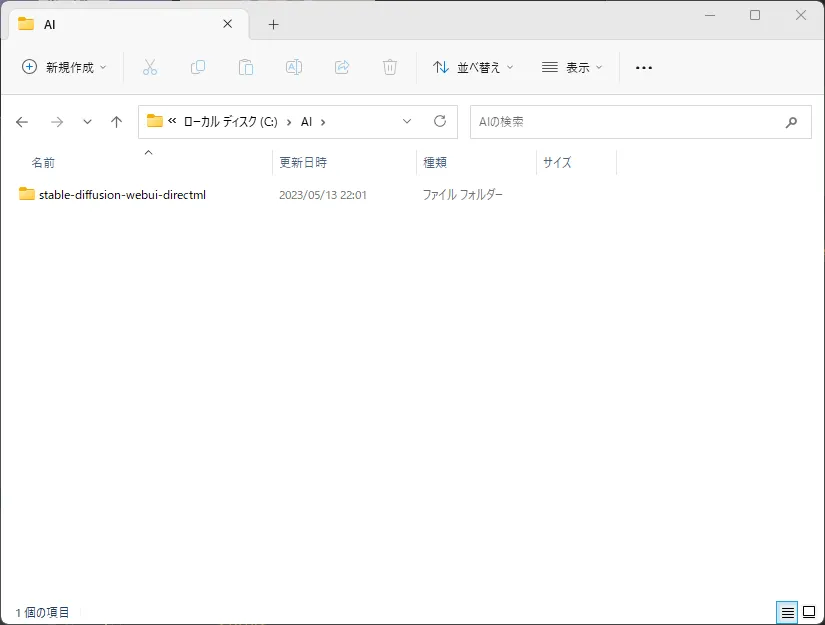Image resolution: width=825 pixels, height=625 pixels.
Task: Select the stable-diffusion-webui-directml folder
Action: (121, 195)
